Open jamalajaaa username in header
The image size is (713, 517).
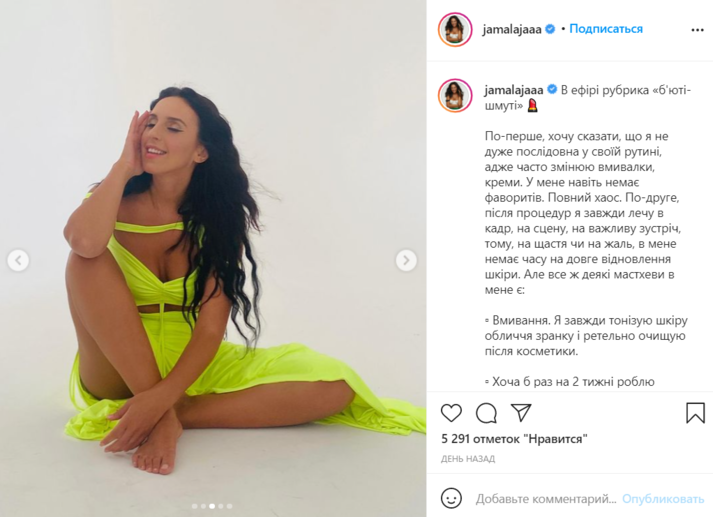coord(512,30)
